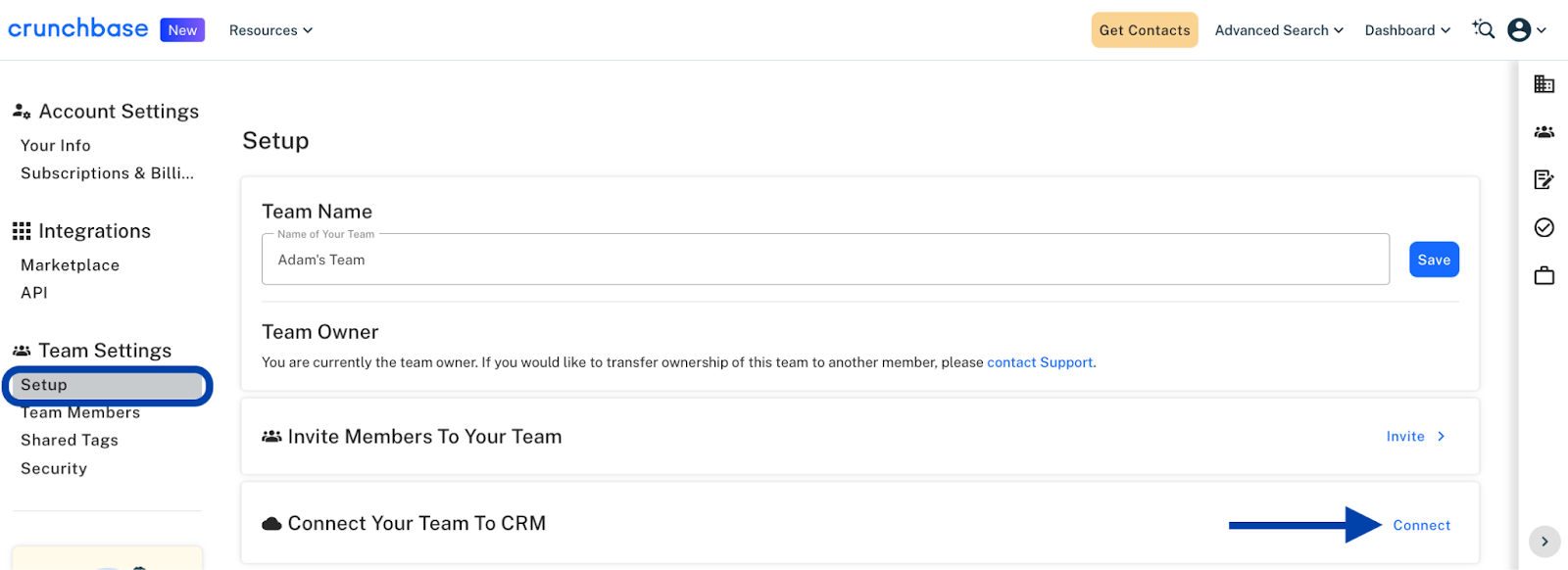The width and height of the screenshot is (1568, 570).
Task: Click the sparkle search magnifier icon
Action: [x=1483, y=29]
